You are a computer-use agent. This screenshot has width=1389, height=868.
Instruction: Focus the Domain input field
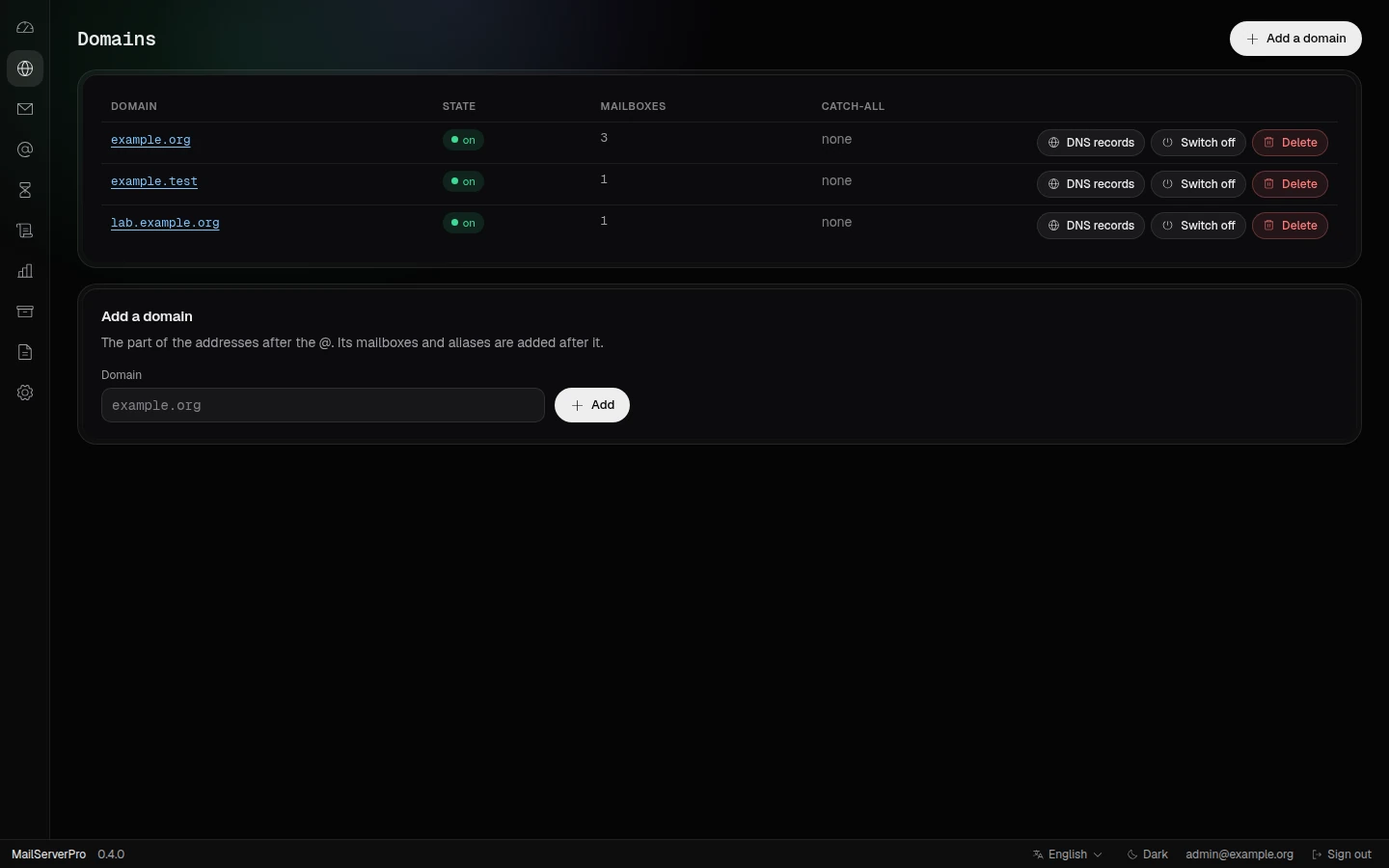(323, 405)
